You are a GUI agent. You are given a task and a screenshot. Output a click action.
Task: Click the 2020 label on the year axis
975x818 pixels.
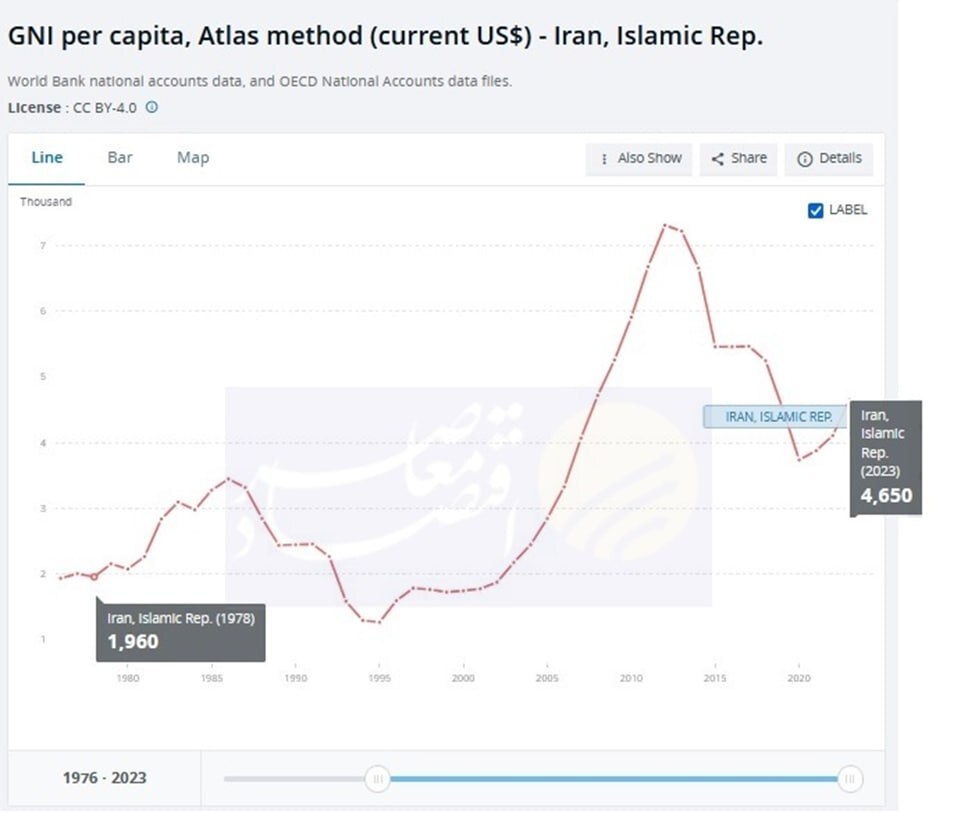click(798, 678)
